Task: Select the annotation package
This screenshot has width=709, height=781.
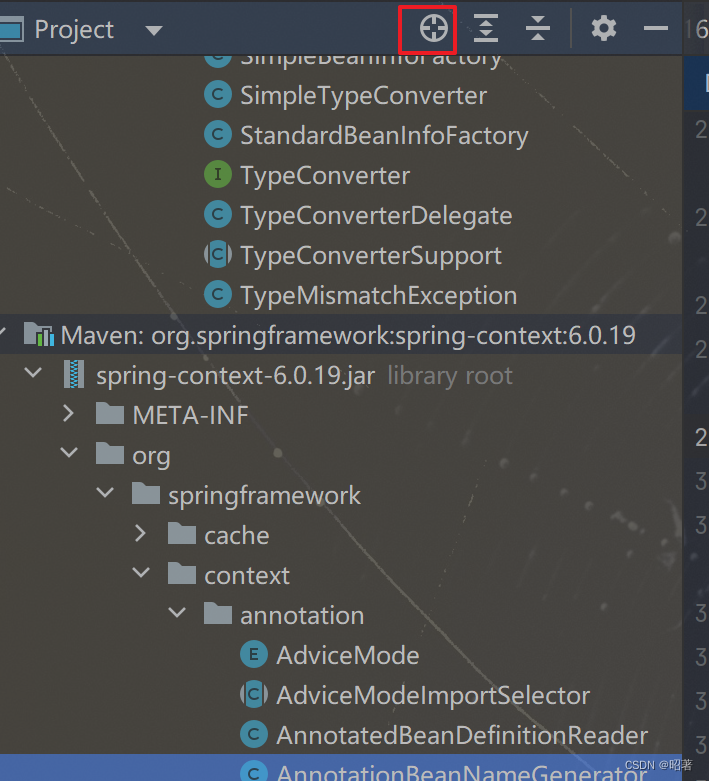Action: click(302, 616)
